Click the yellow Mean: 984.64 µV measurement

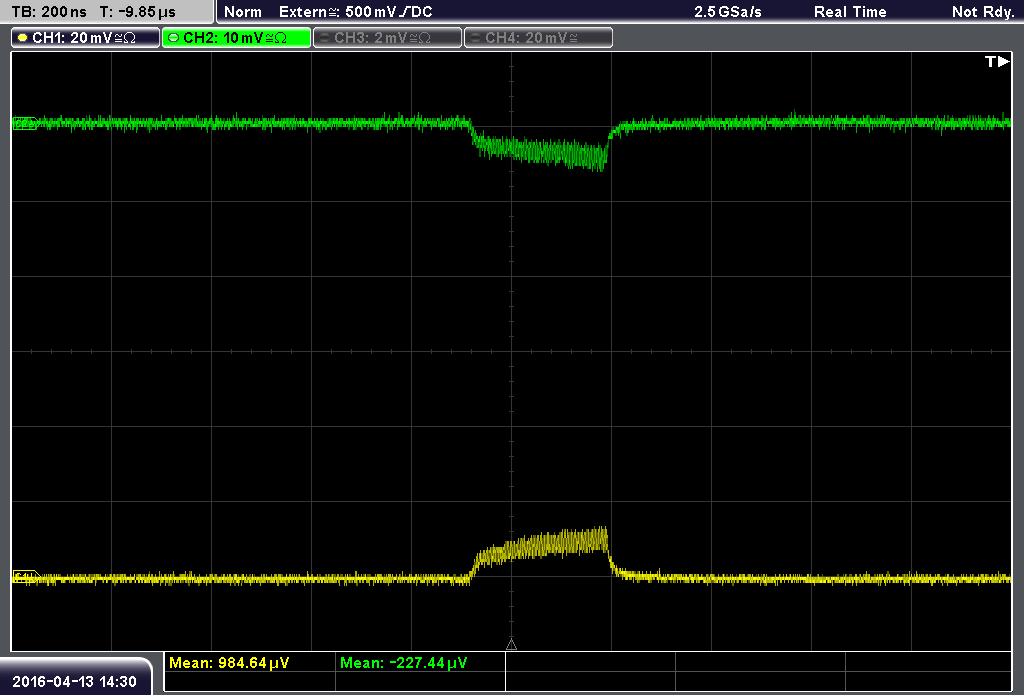[x=229, y=663]
